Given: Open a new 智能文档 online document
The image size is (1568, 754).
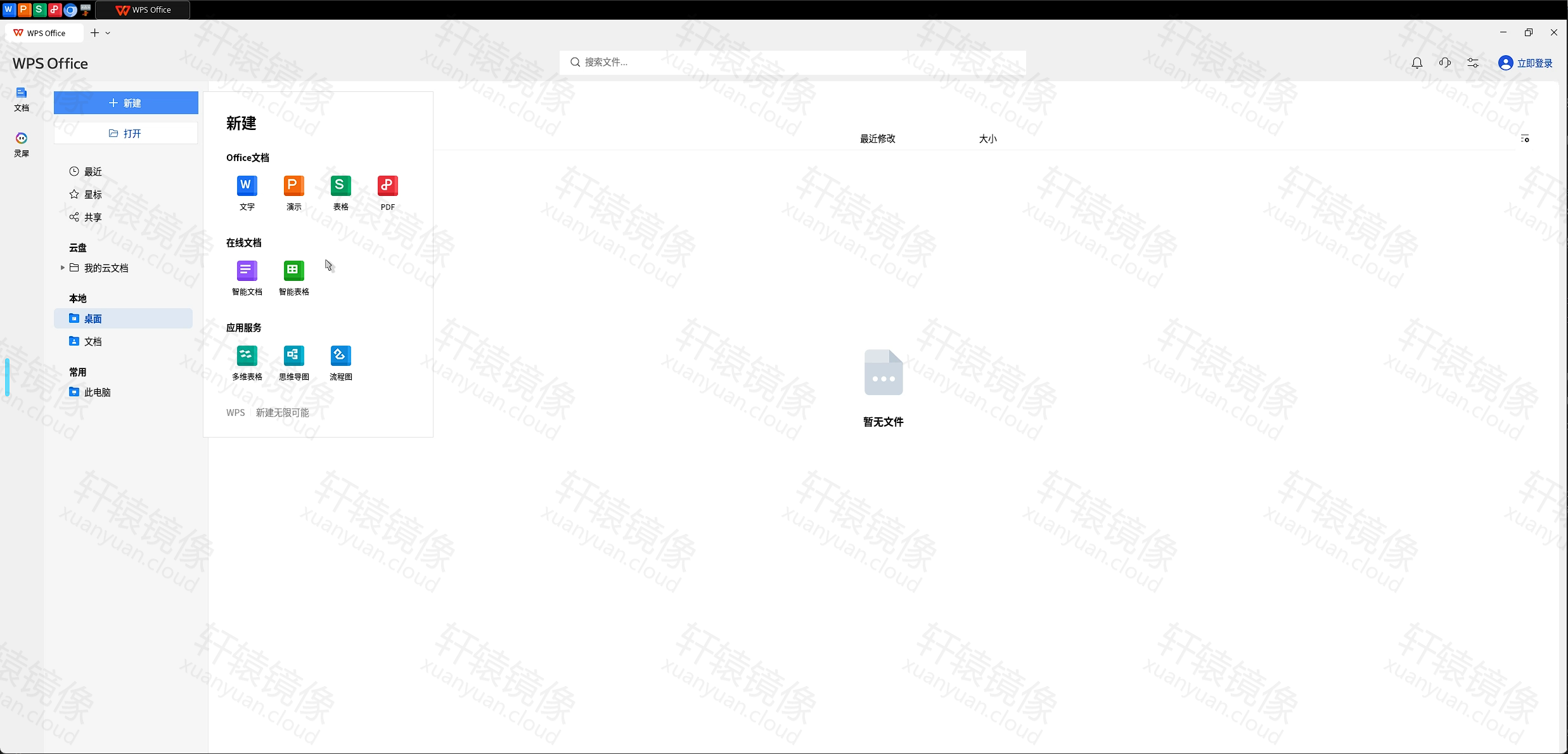Looking at the screenshot, I should point(247,278).
